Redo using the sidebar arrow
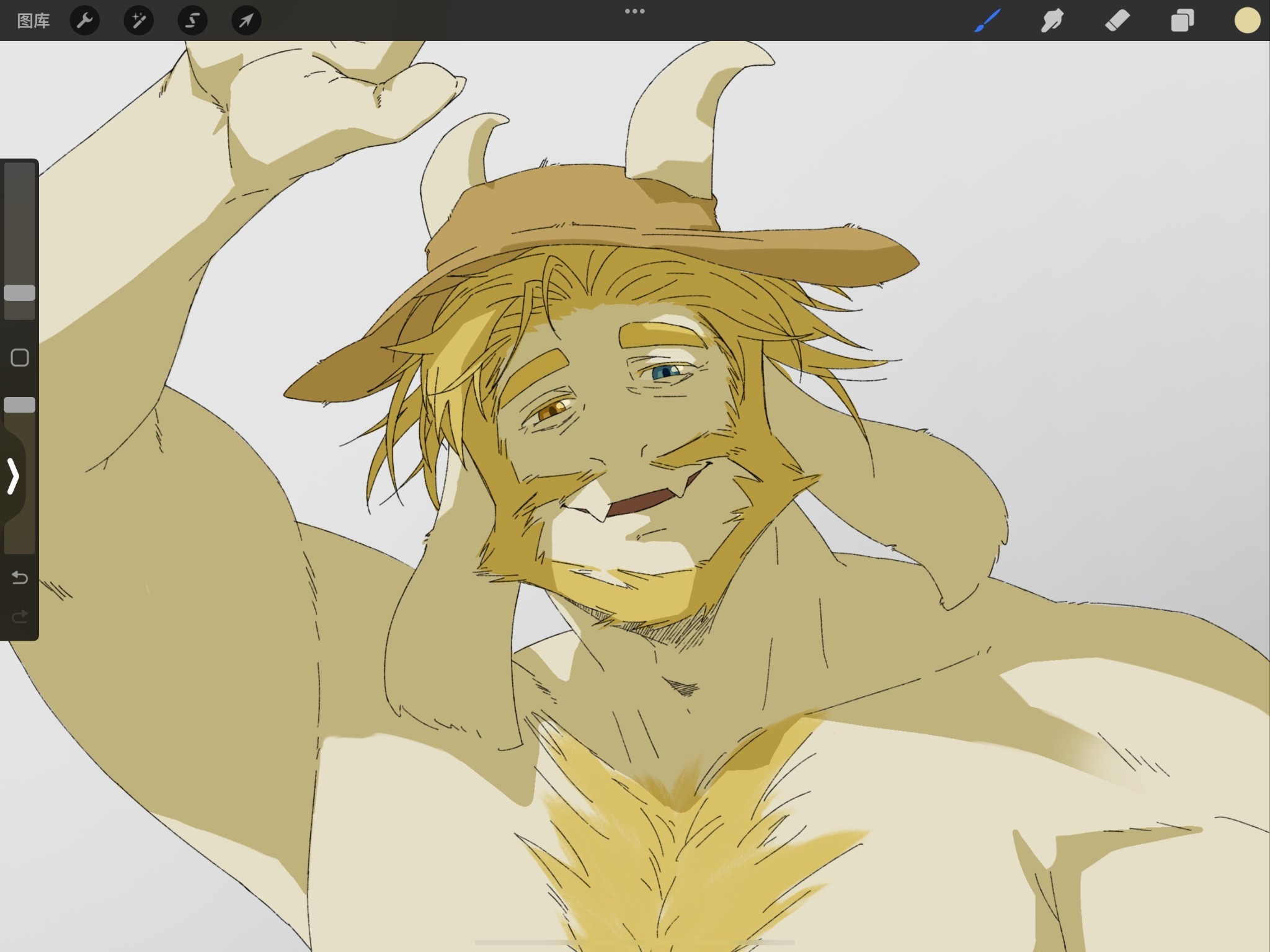 pyautogui.click(x=20, y=616)
